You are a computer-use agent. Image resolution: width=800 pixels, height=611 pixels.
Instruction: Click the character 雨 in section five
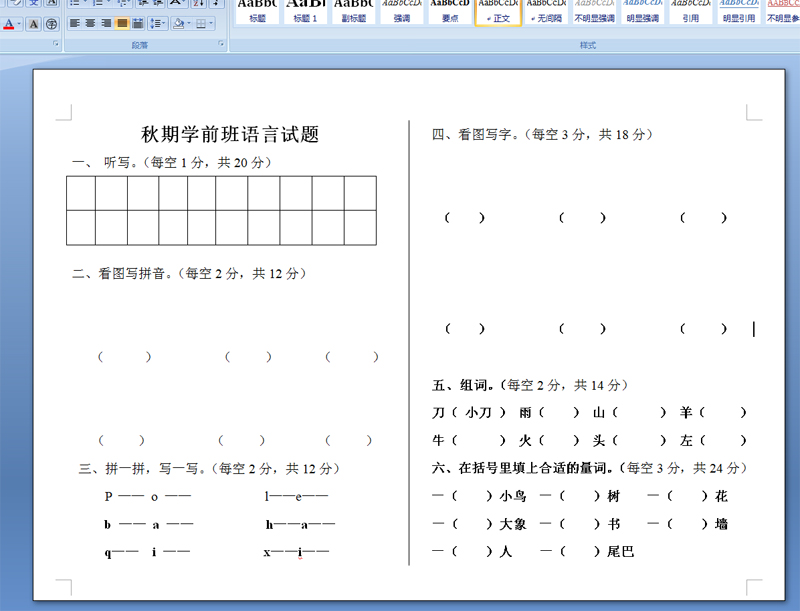click(526, 413)
